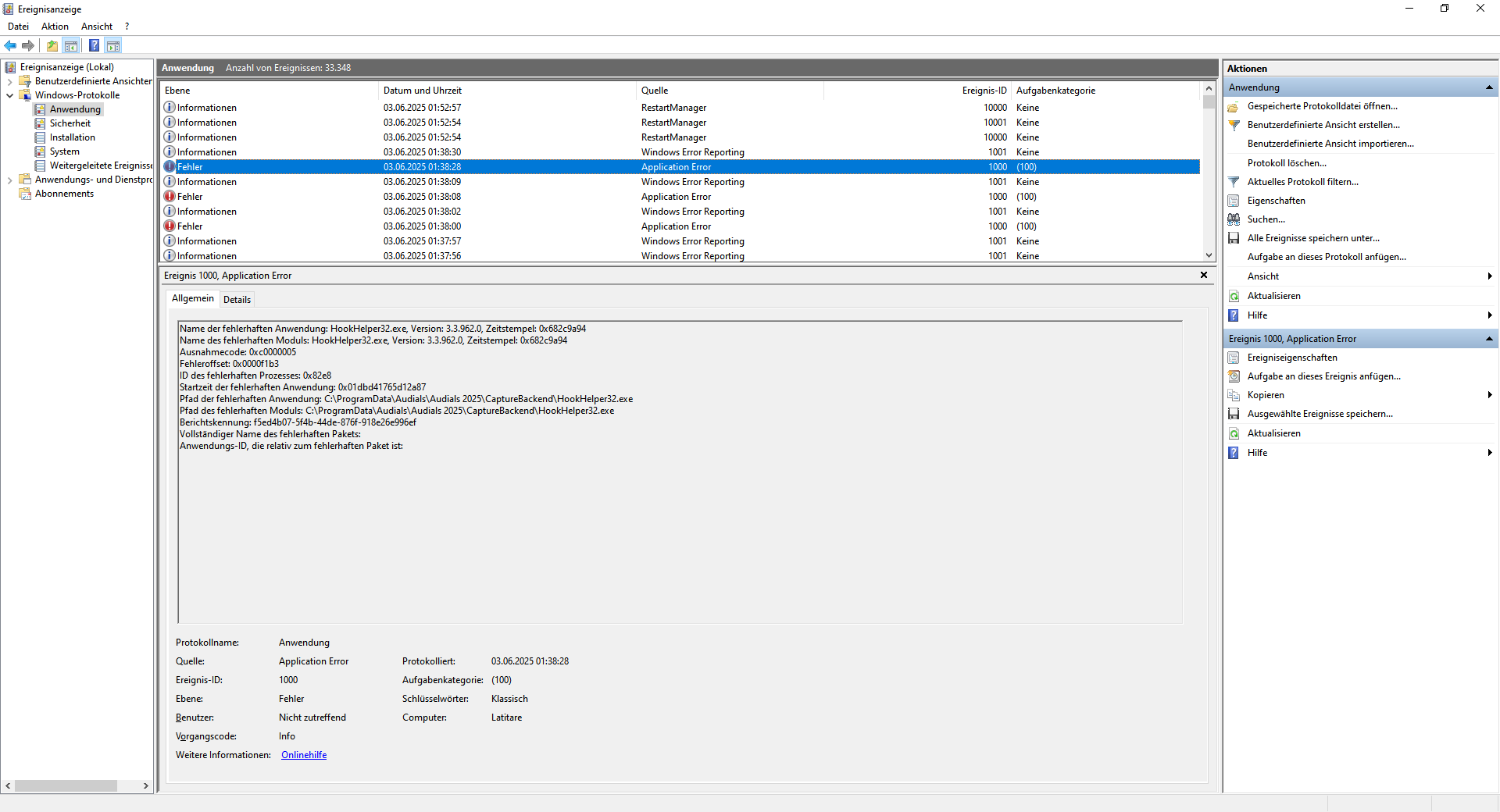This screenshot has height=812, width=1500.
Task: Open the Ansicht menu in the menu bar
Action: pyautogui.click(x=97, y=27)
